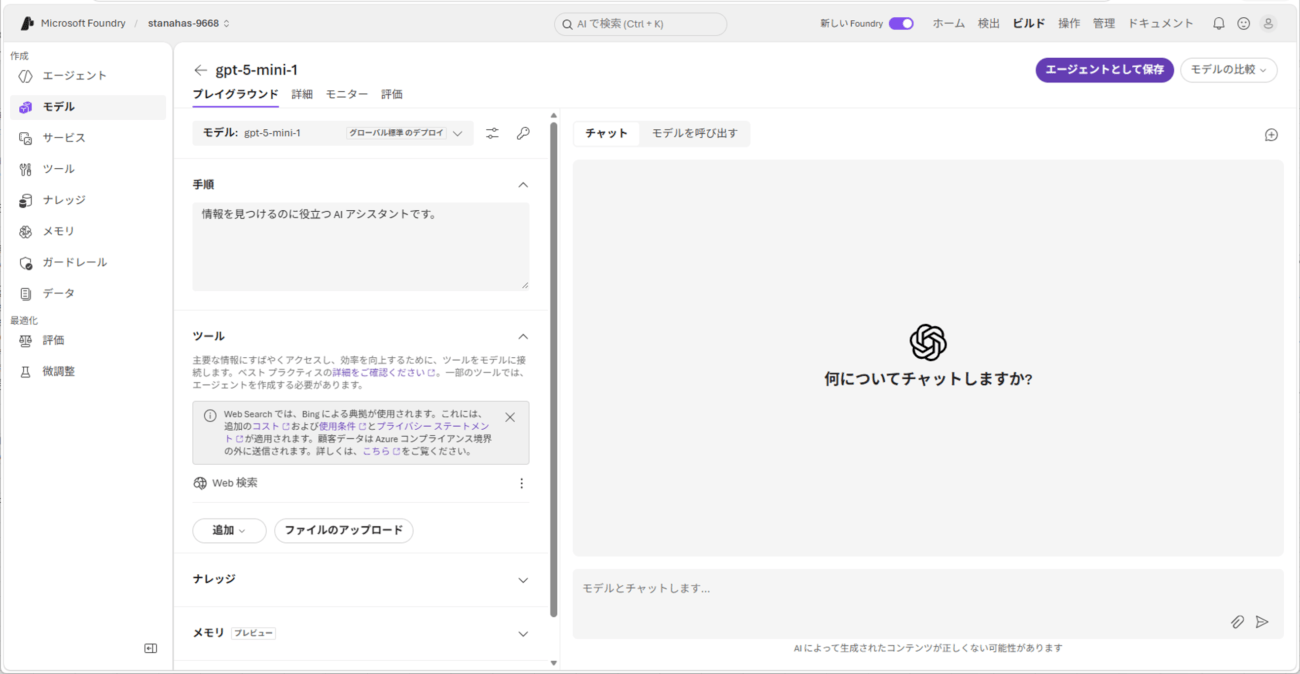Click the attach paperclip icon in chat box

[1237, 622]
